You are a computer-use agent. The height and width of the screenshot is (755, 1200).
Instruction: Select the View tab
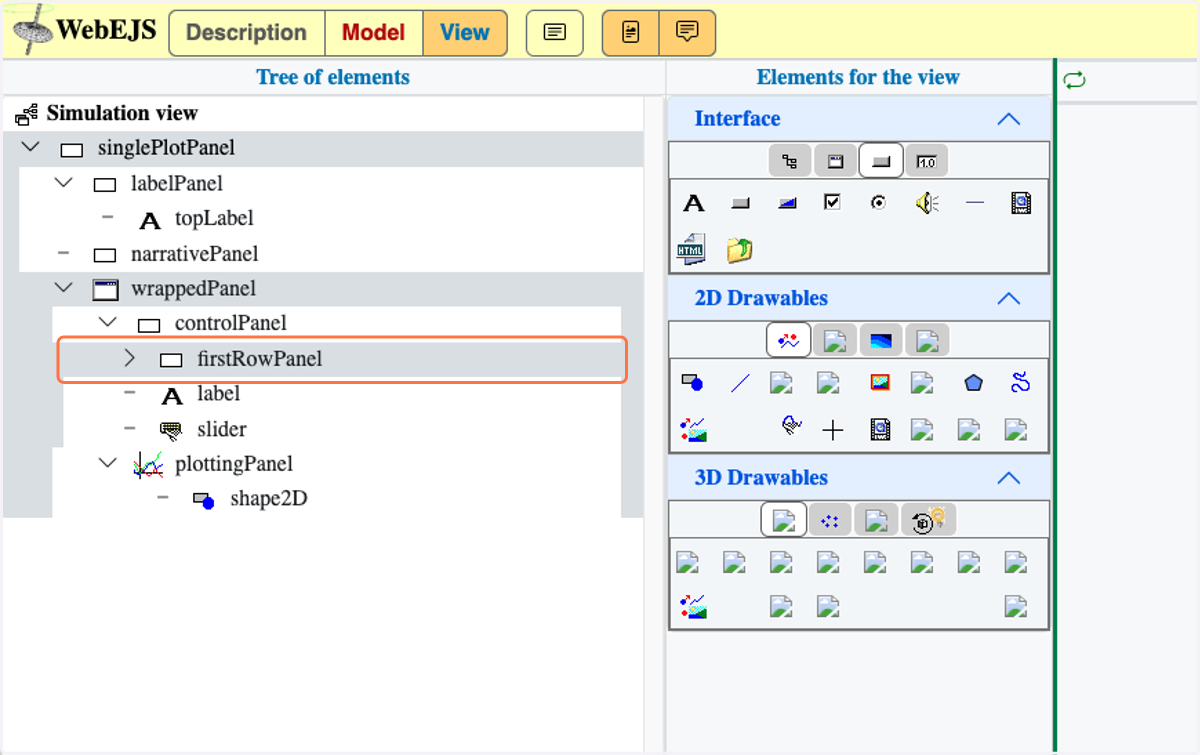click(x=465, y=32)
